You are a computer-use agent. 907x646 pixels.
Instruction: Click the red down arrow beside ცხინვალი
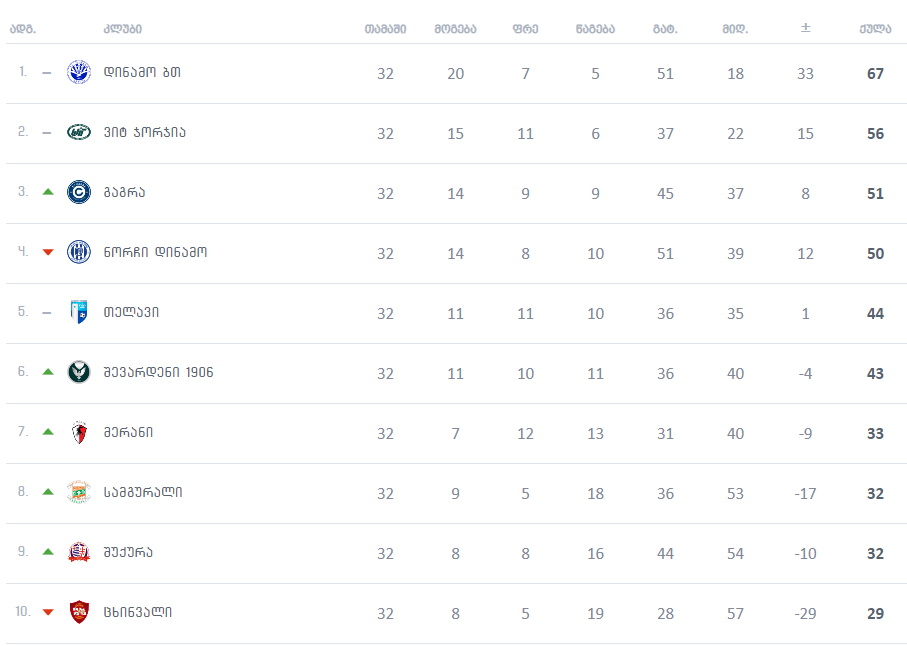click(x=47, y=612)
